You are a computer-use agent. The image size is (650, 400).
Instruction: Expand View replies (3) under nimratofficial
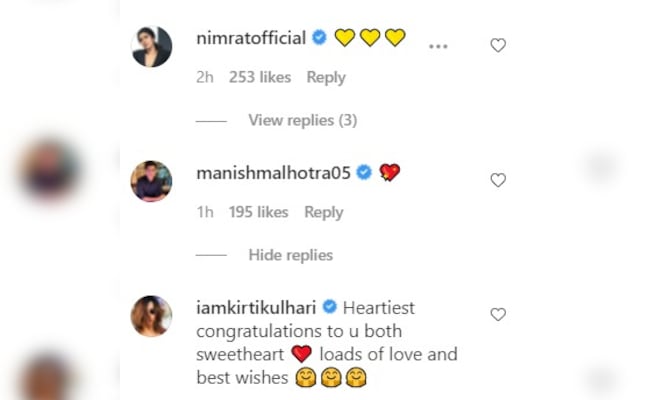pyautogui.click(x=302, y=120)
